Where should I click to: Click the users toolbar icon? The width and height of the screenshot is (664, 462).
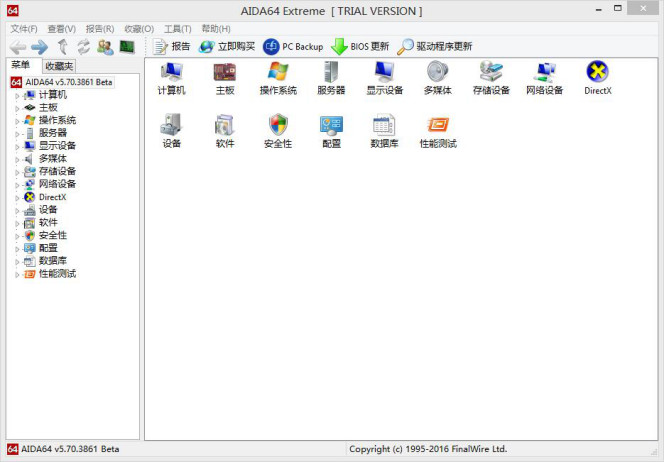[x=105, y=47]
